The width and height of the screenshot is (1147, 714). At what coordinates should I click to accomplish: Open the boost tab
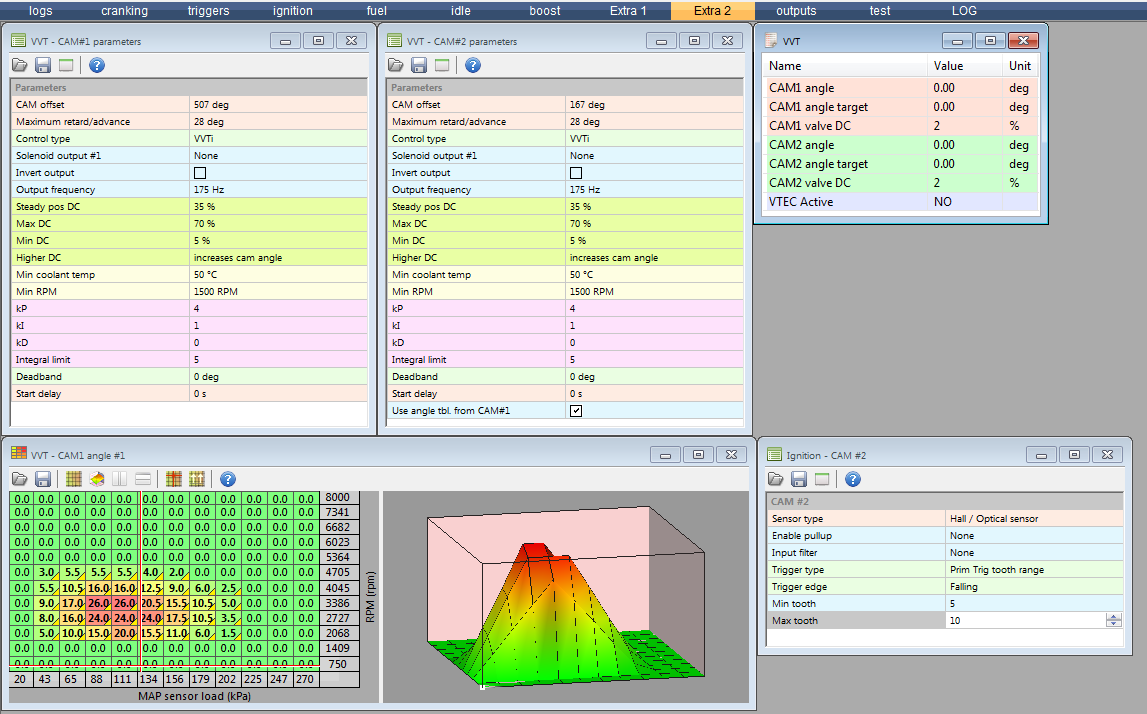(x=545, y=11)
